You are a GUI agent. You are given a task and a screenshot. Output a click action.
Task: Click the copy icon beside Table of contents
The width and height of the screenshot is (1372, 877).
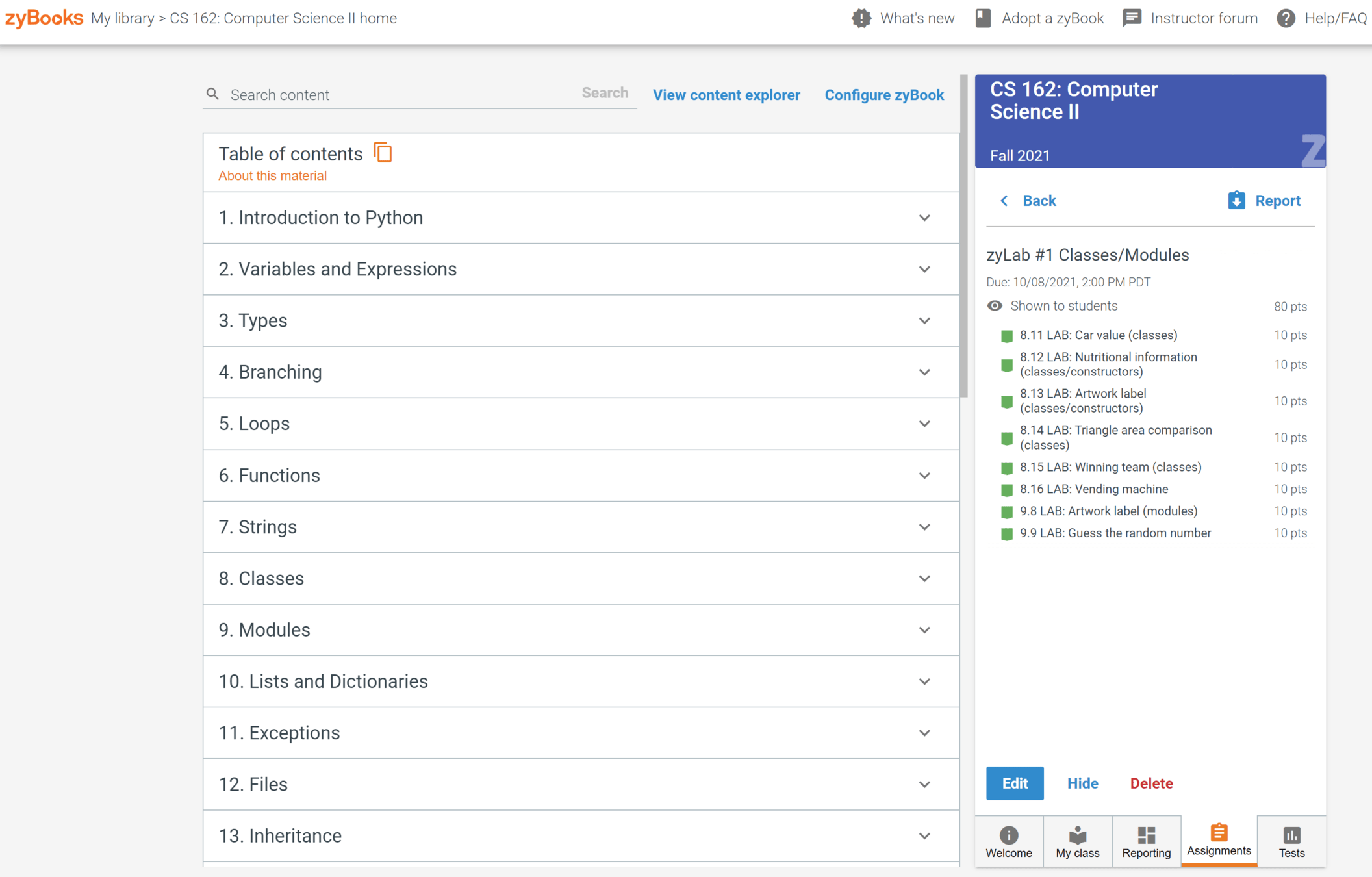pos(383,153)
